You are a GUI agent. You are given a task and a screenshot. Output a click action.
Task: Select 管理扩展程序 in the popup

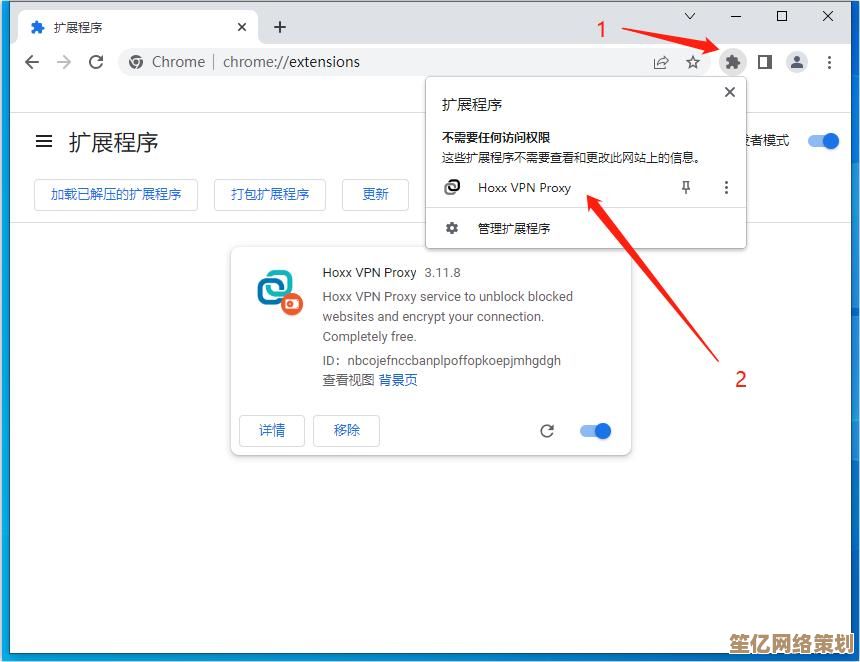point(514,228)
